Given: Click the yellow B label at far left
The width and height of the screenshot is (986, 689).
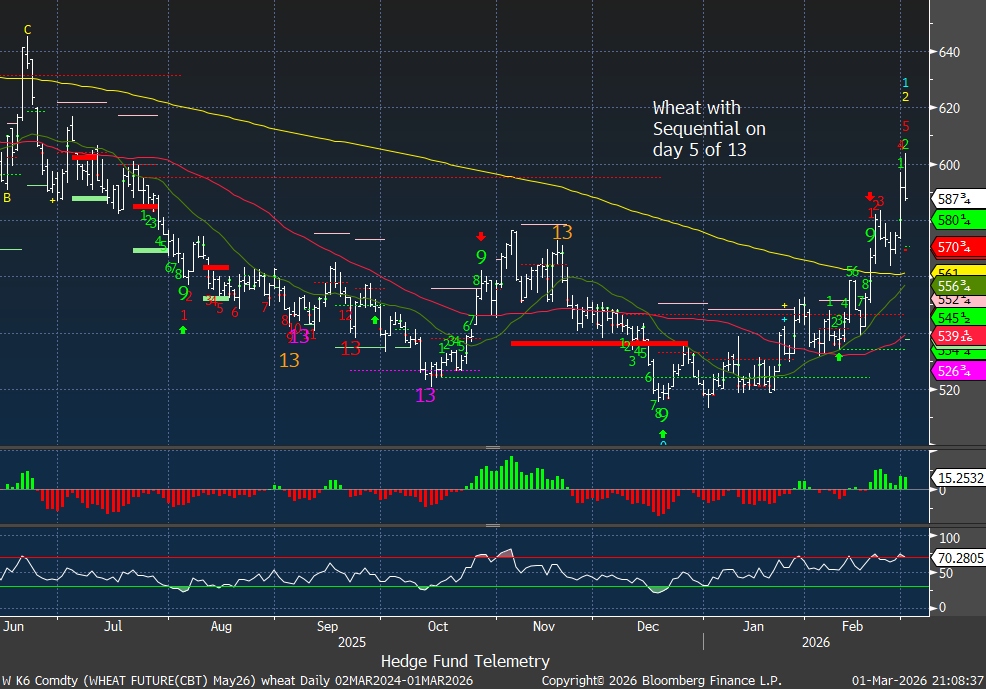Looking at the screenshot, I should [x=7, y=198].
